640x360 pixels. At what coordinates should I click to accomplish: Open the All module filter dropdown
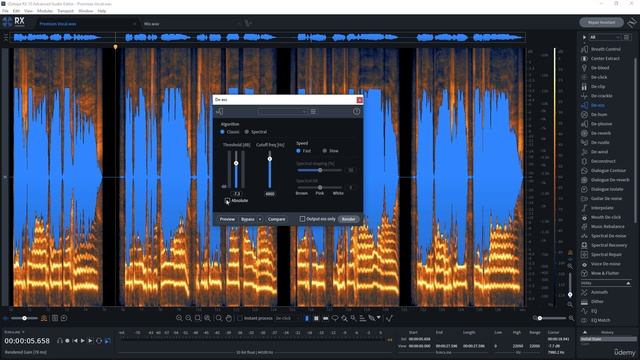pyautogui.click(x=604, y=37)
